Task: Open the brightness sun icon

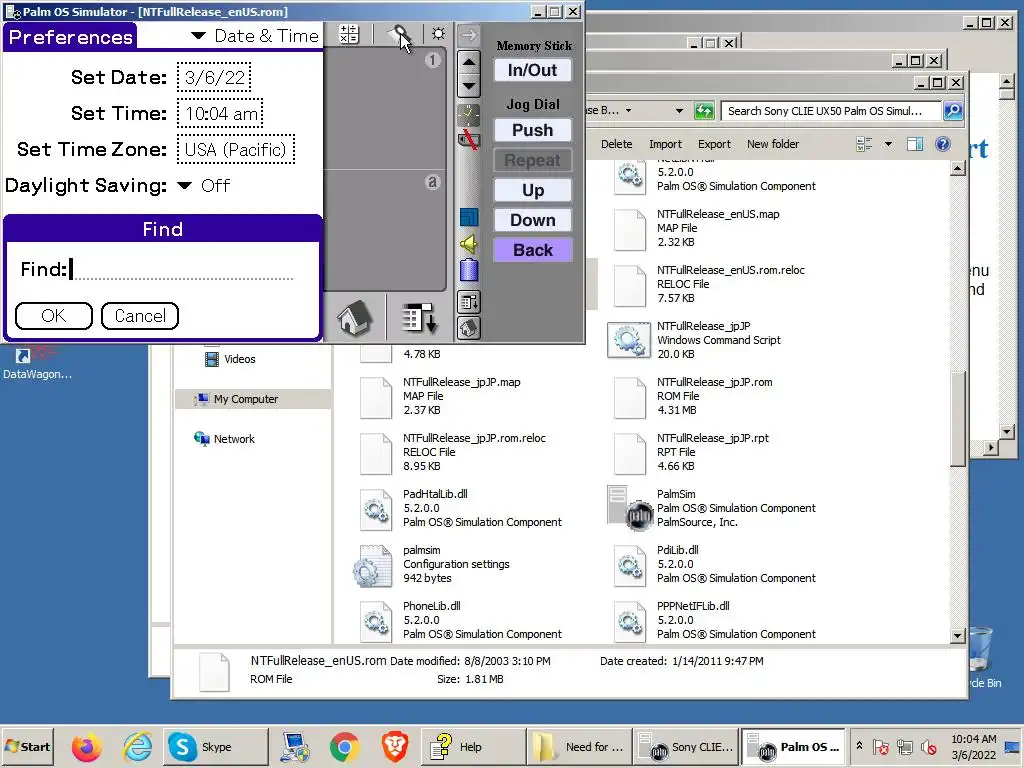Action: click(x=438, y=34)
